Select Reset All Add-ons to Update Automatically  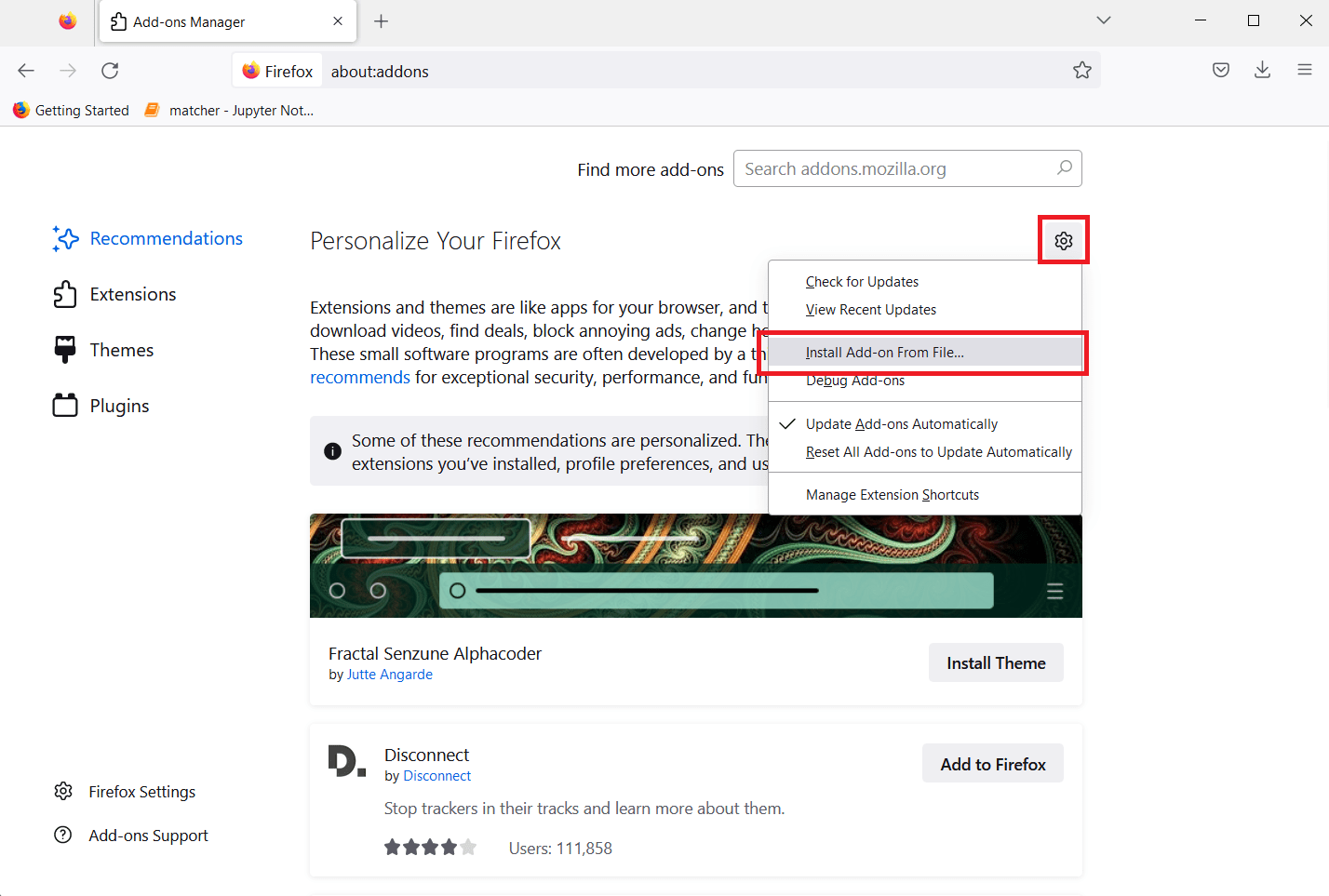tap(925, 452)
